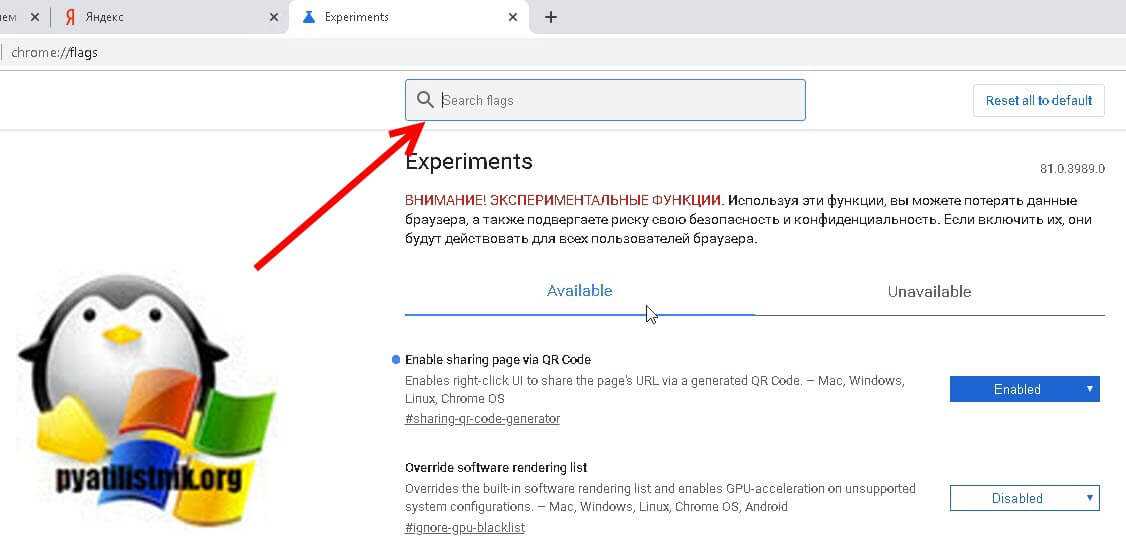Click the Yandex favicon on the Яндекс tab
The height and width of the screenshot is (536, 1126).
71,17
